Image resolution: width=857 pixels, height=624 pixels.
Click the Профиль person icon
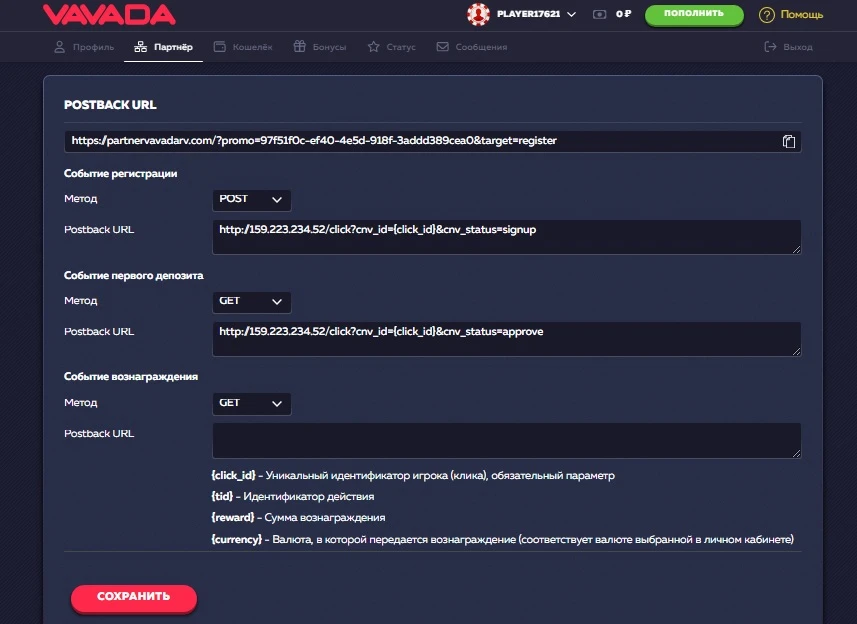tap(60, 47)
